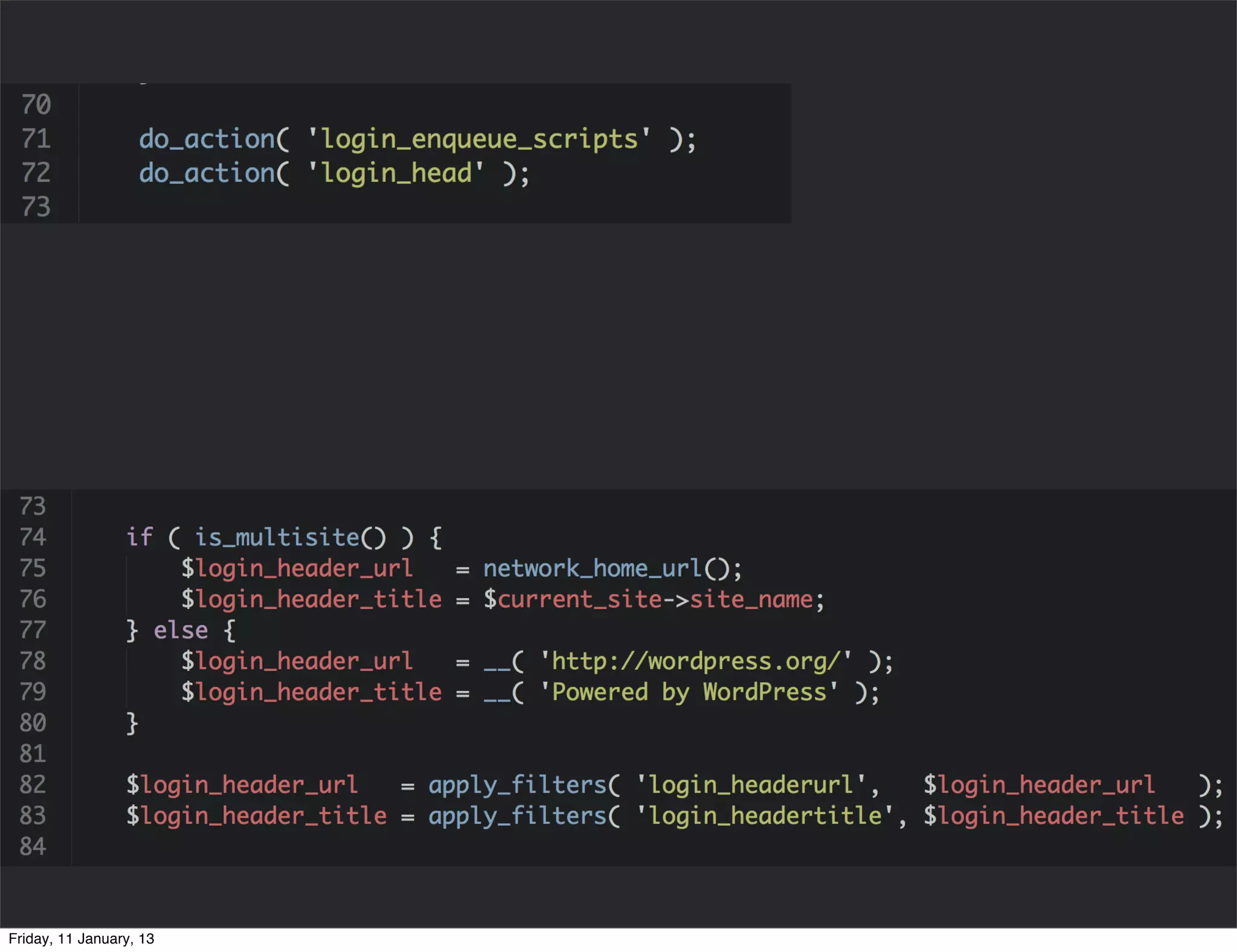The image size is (1237, 952).
Task: Click 'login_enqueue_scripts' string on line 71
Action: [479, 139]
